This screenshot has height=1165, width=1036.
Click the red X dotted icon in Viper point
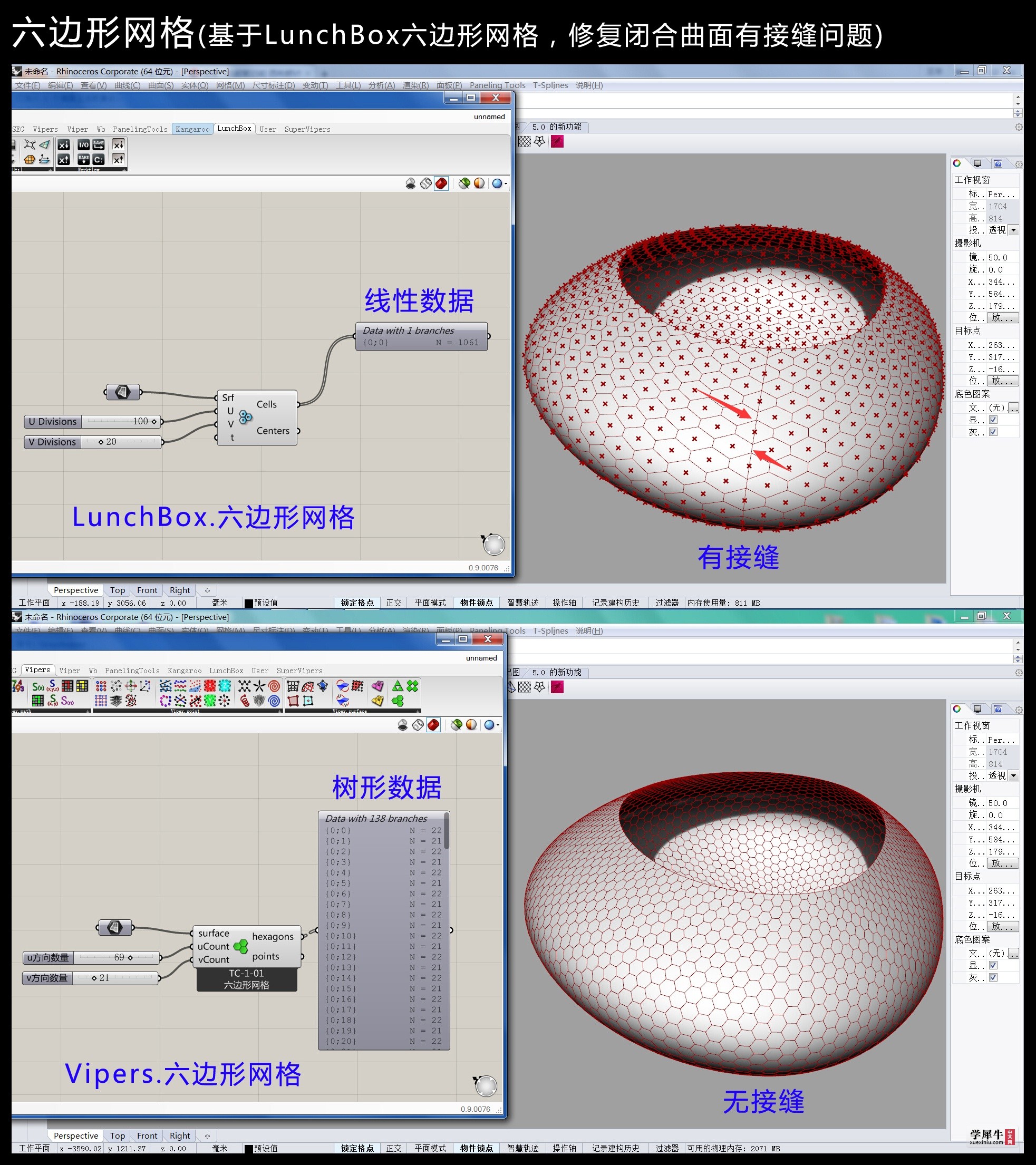pyautogui.click(x=210, y=687)
